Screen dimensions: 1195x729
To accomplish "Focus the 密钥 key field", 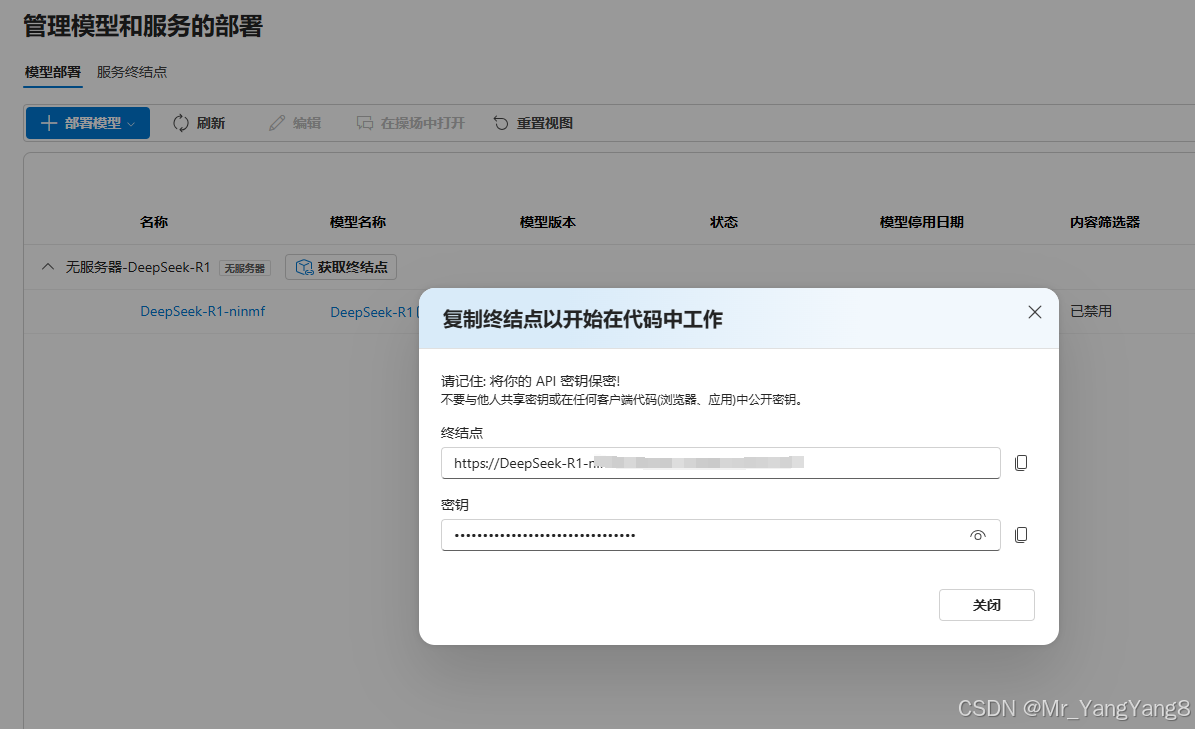I will click(720, 536).
